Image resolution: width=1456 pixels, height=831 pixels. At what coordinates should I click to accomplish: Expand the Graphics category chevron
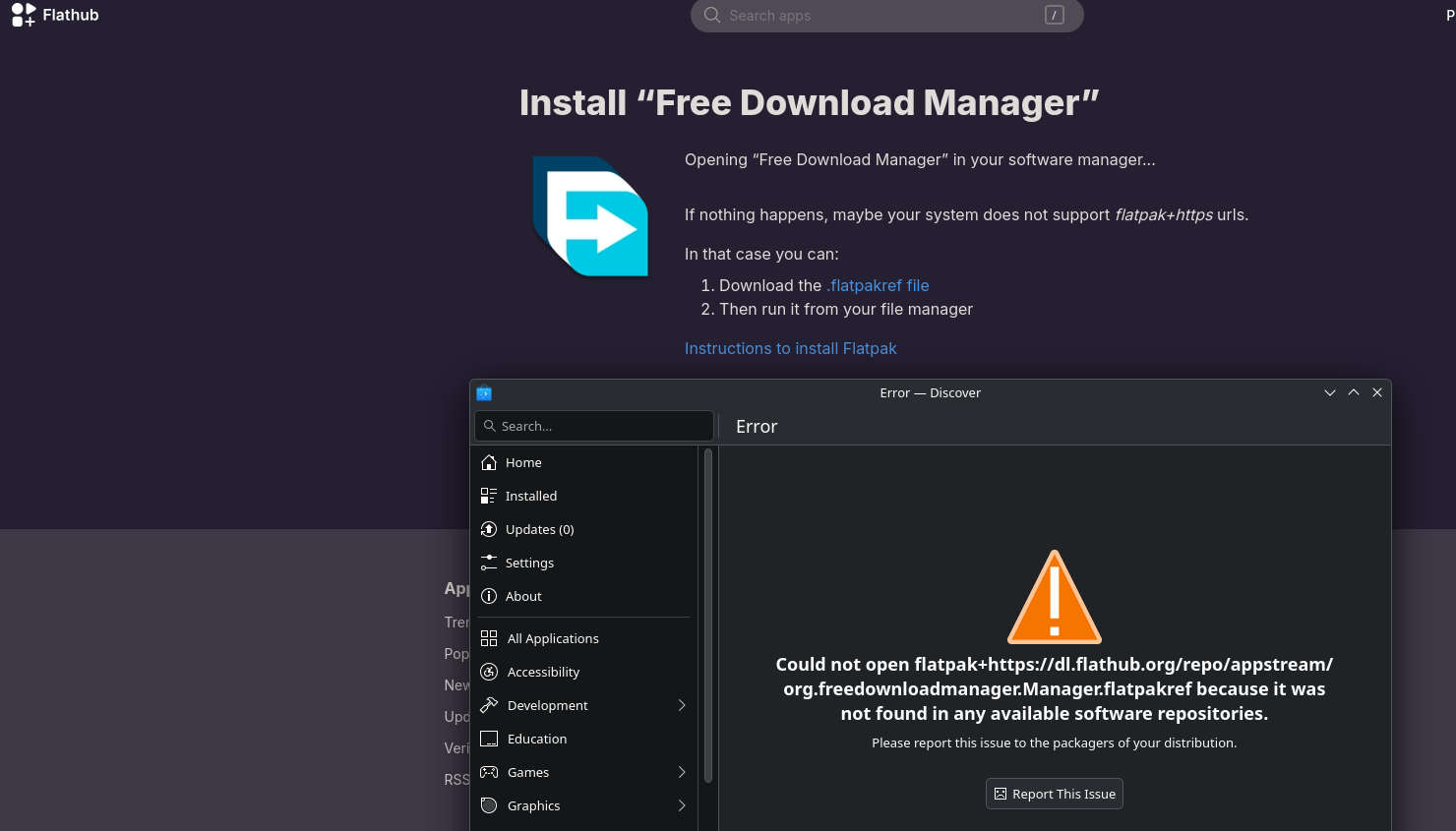682,805
